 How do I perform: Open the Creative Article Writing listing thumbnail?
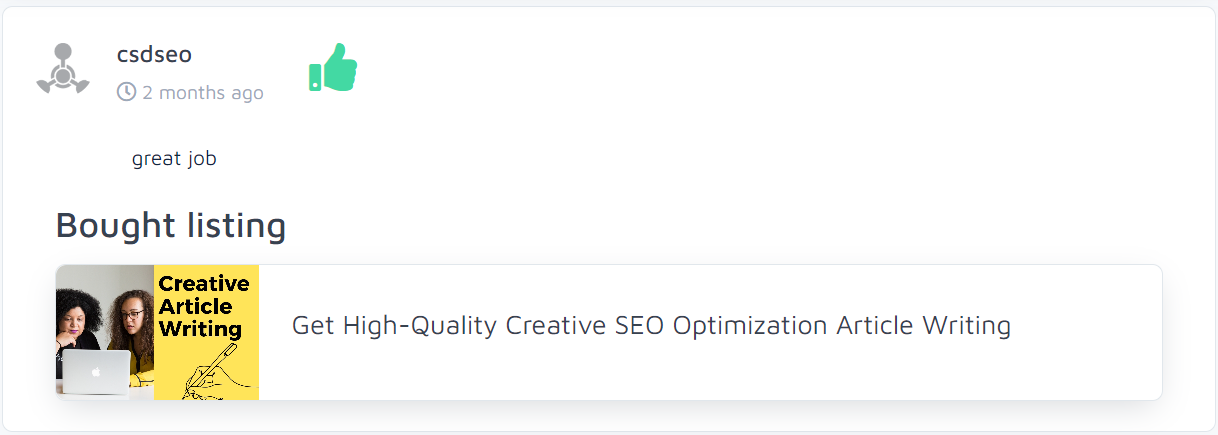click(x=157, y=332)
